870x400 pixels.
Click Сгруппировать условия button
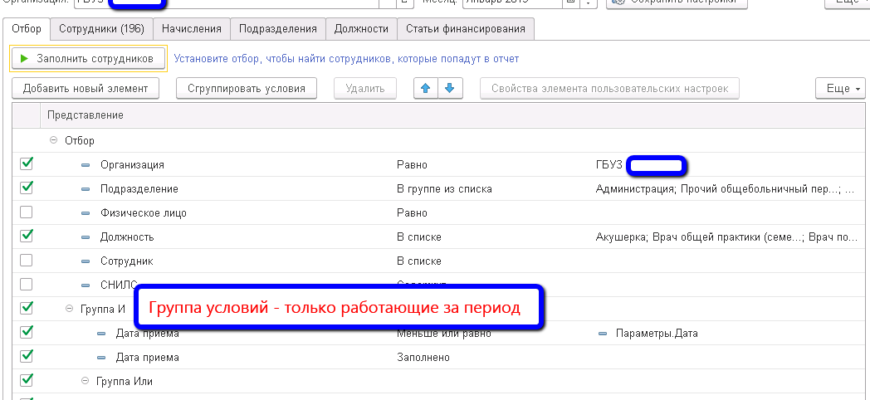pos(246,88)
